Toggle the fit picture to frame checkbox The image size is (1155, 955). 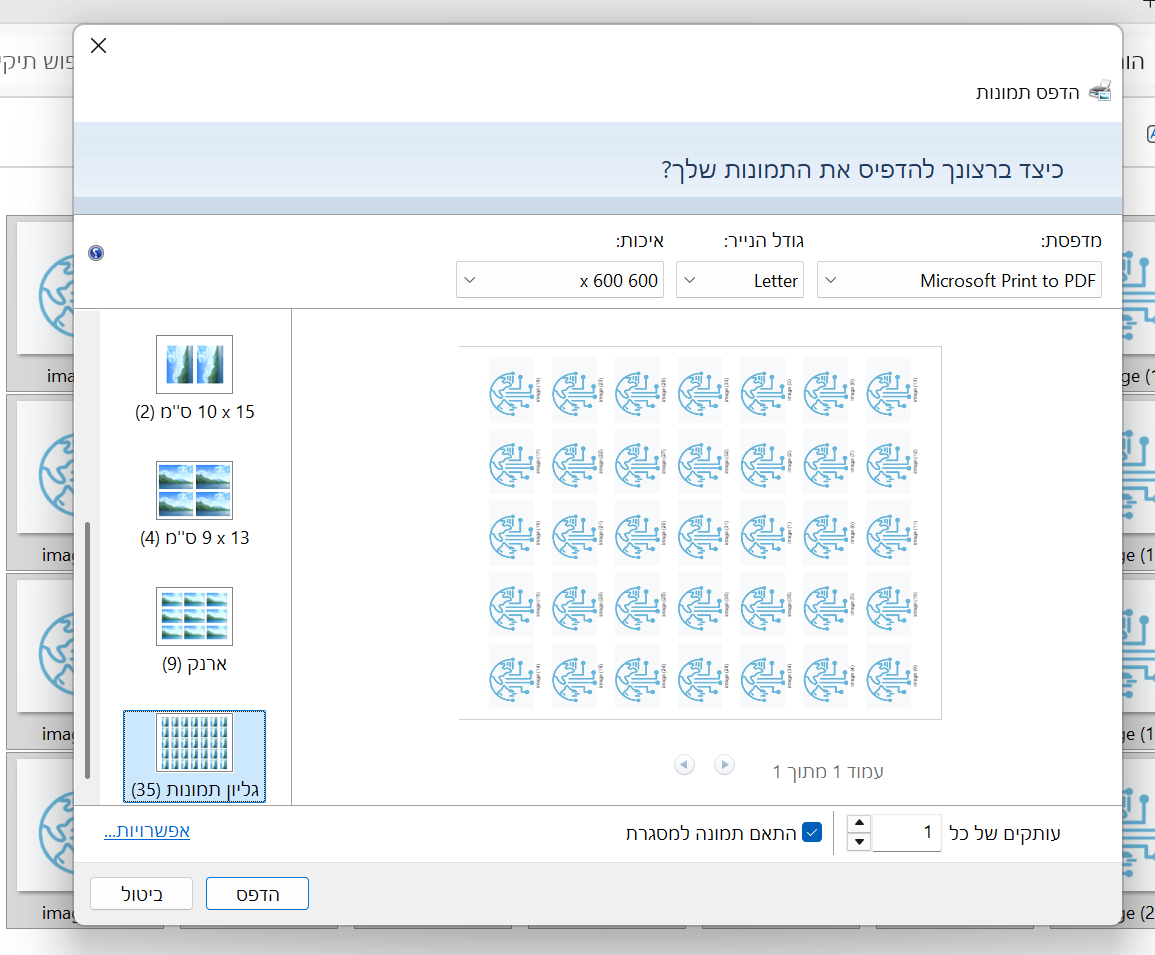[x=812, y=832]
